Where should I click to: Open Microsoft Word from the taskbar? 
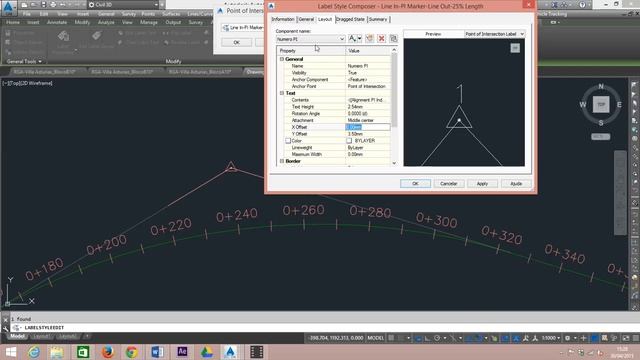click(157, 352)
